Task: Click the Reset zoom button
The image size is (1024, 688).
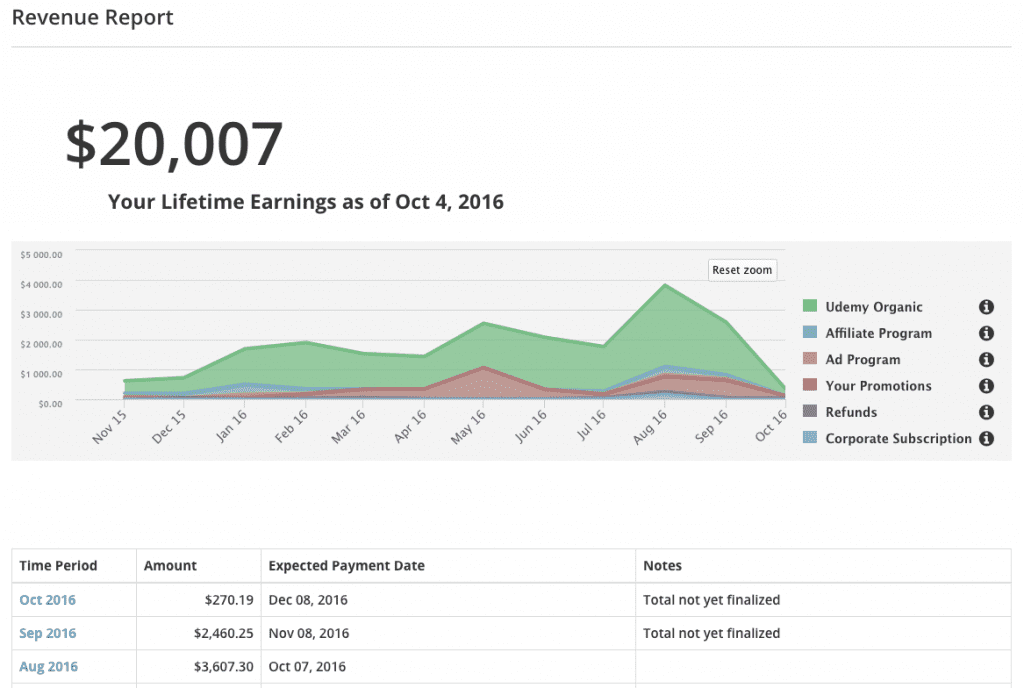Action: click(742, 269)
